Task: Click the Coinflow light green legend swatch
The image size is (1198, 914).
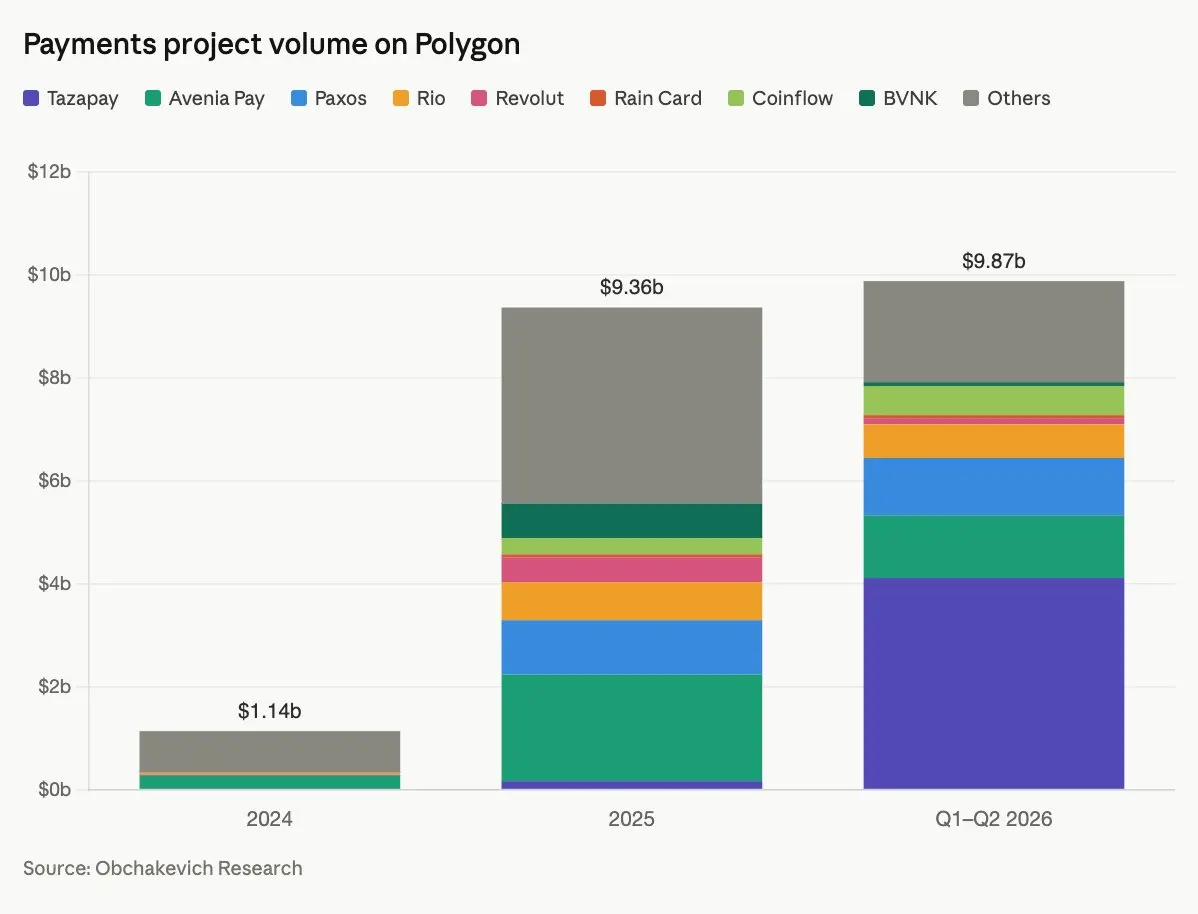Action: pos(736,98)
